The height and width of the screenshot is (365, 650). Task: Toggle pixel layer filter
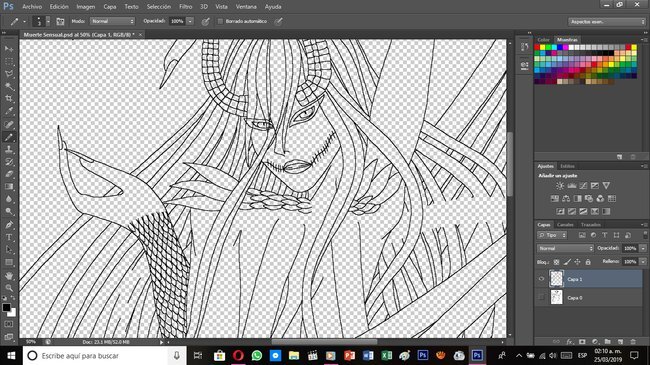(x=582, y=235)
